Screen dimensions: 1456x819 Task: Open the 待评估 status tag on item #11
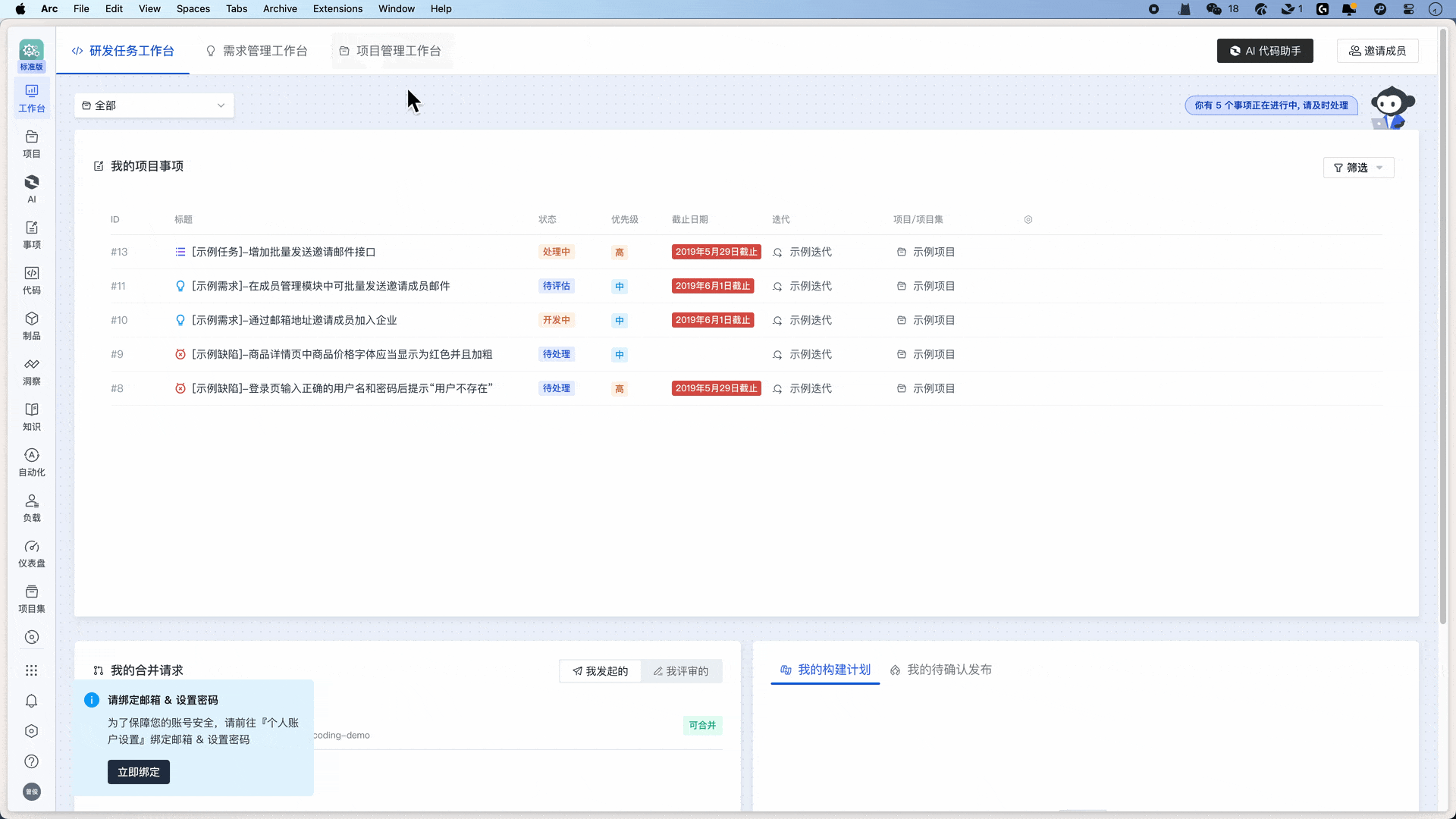(x=556, y=286)
